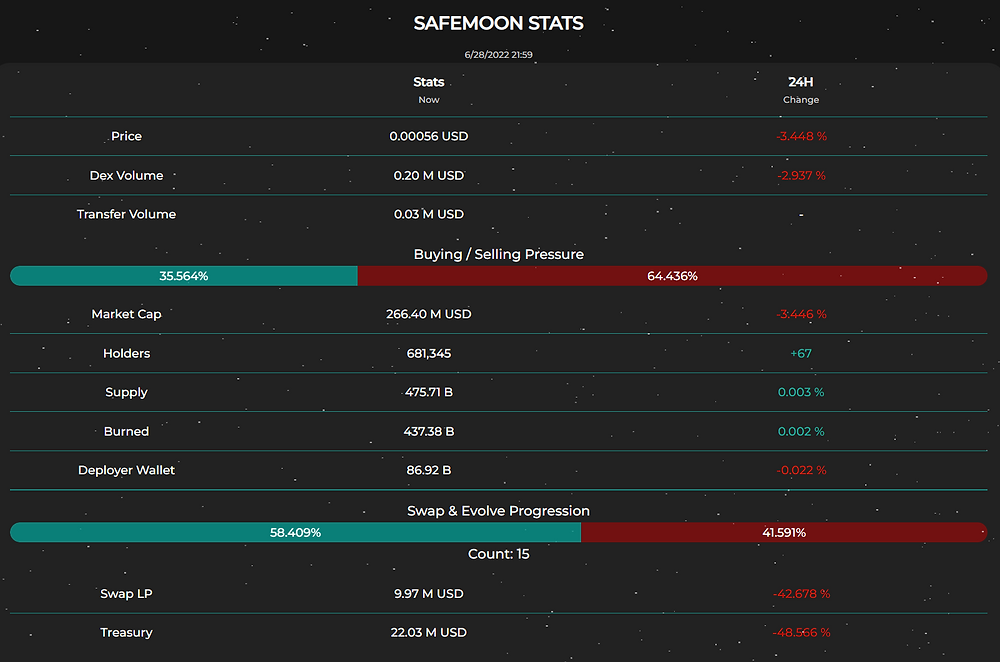The image size is (1000, 662).
Task: Select the price value 0.00056 USD
Action: point(429,136)
